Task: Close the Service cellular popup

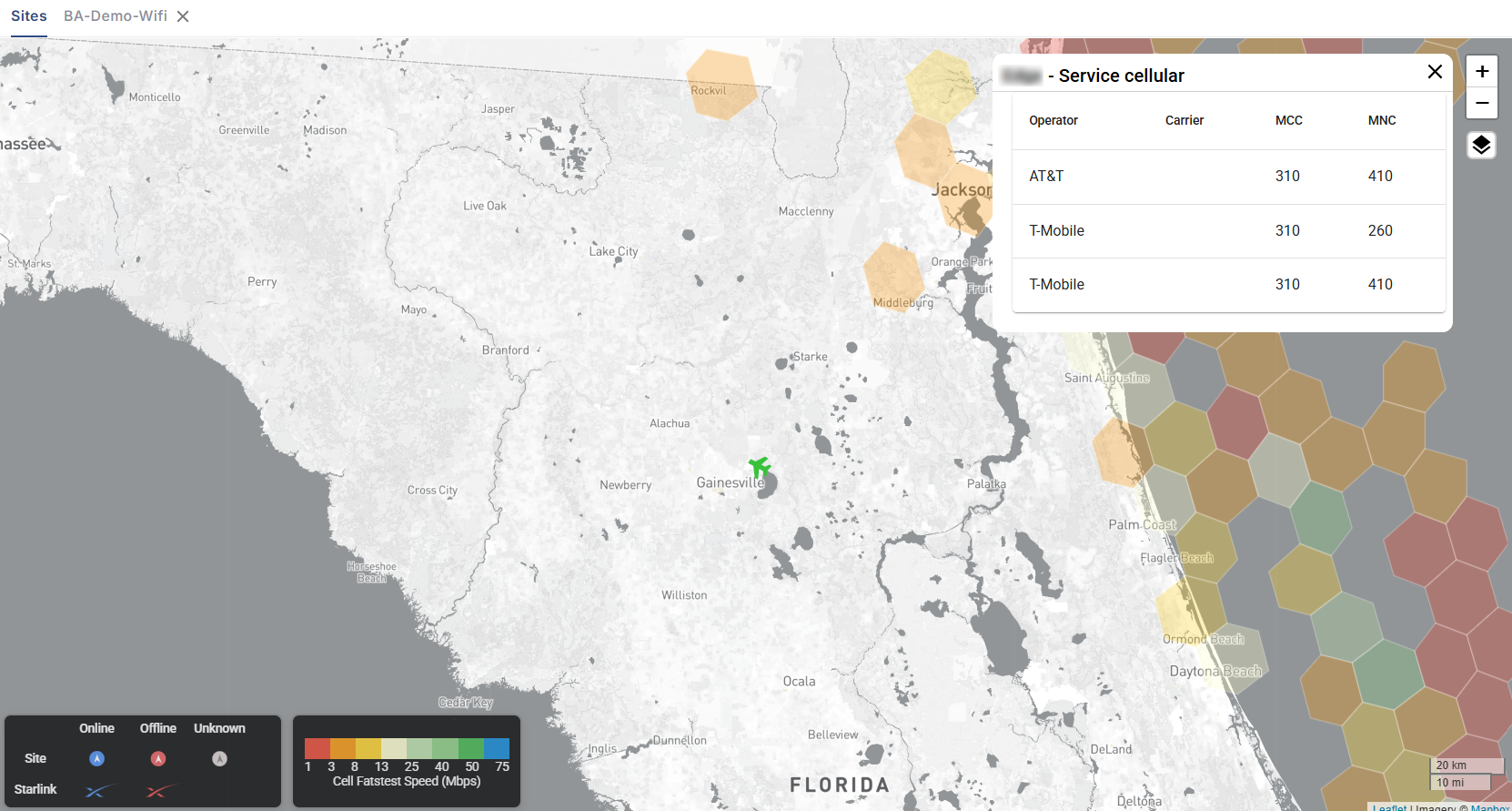Action: tap(1435, 72)
